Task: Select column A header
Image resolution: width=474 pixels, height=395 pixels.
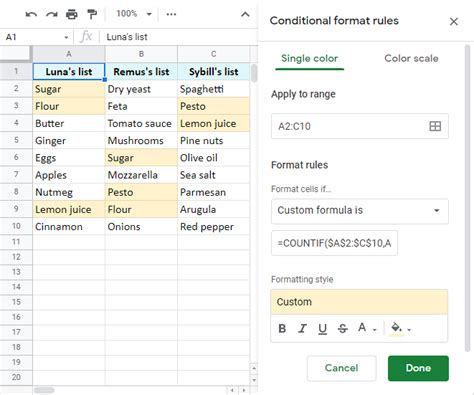Action: [x=69, y=54]
